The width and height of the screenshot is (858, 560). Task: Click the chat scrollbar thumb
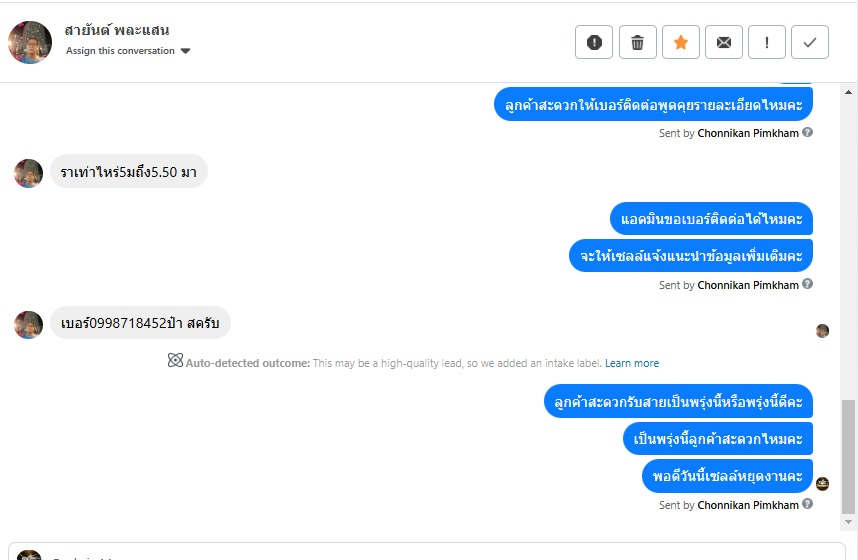(x=848, y=457)
